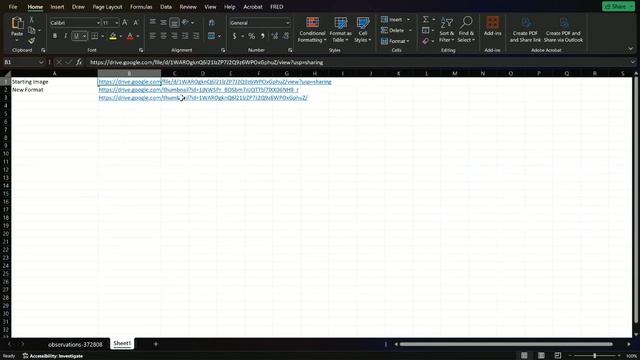The height and width of the screenshot is (360, 640).
Task: Open the File menu
Action: click(x=13, y=7)
